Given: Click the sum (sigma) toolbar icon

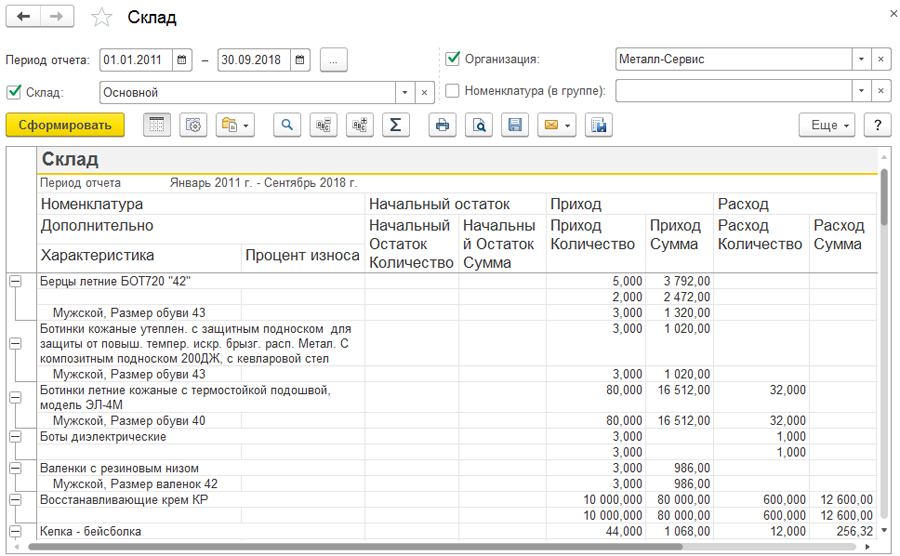Looking at the screenshot, I should pyautogui.click(x=395, y=125).
